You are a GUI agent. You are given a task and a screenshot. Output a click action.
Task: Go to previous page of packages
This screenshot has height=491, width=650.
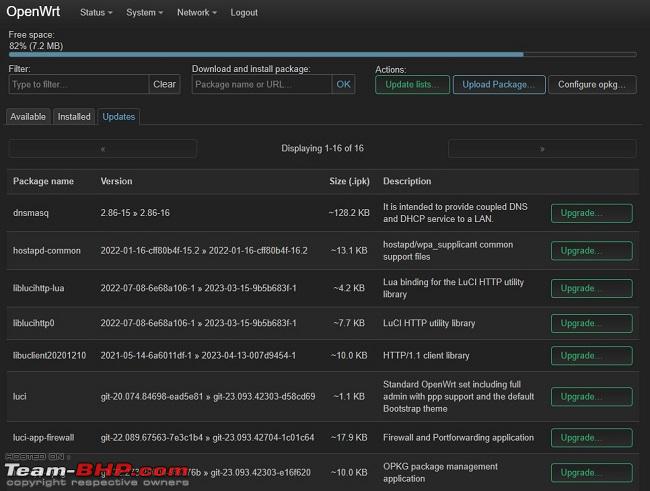tap(102, 148)
